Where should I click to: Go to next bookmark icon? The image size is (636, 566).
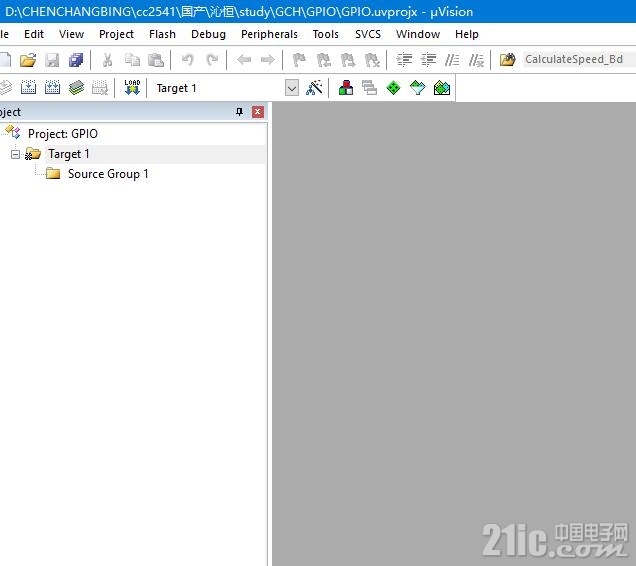click(x=348, y=60)
